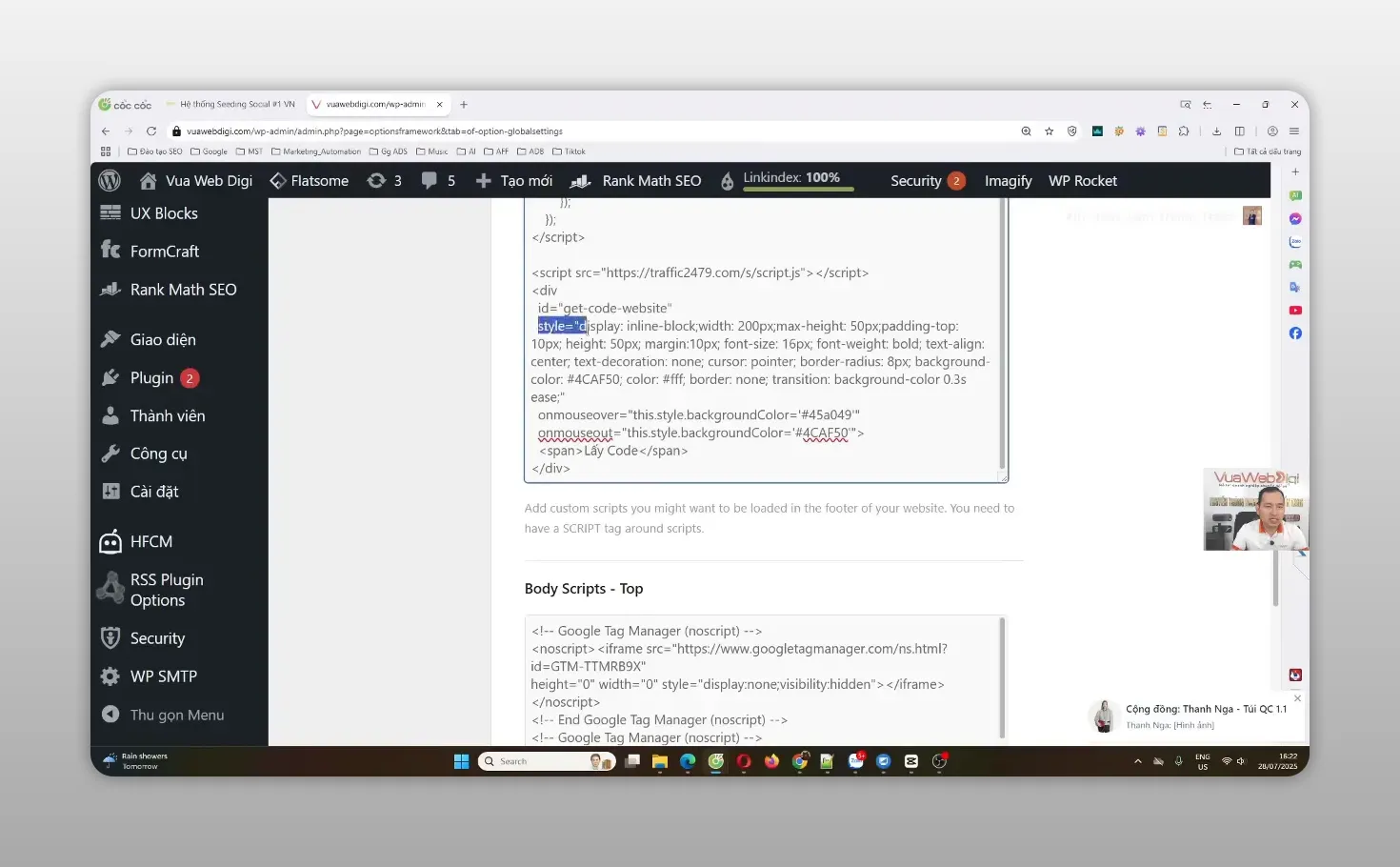Click the browser address bar URL
Viewport: 1400px width, 867px height.
point(374,131)
